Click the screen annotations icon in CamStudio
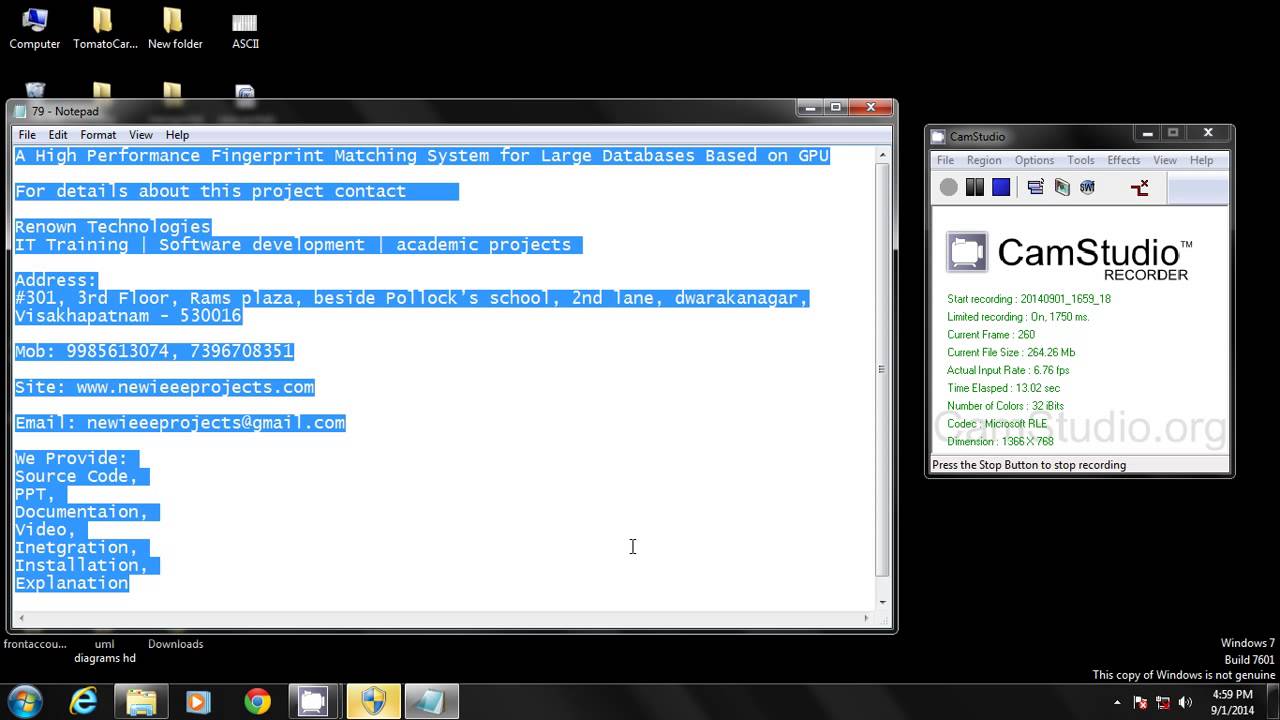Viewport: 1280px width, 720px height. (1061, 187)
